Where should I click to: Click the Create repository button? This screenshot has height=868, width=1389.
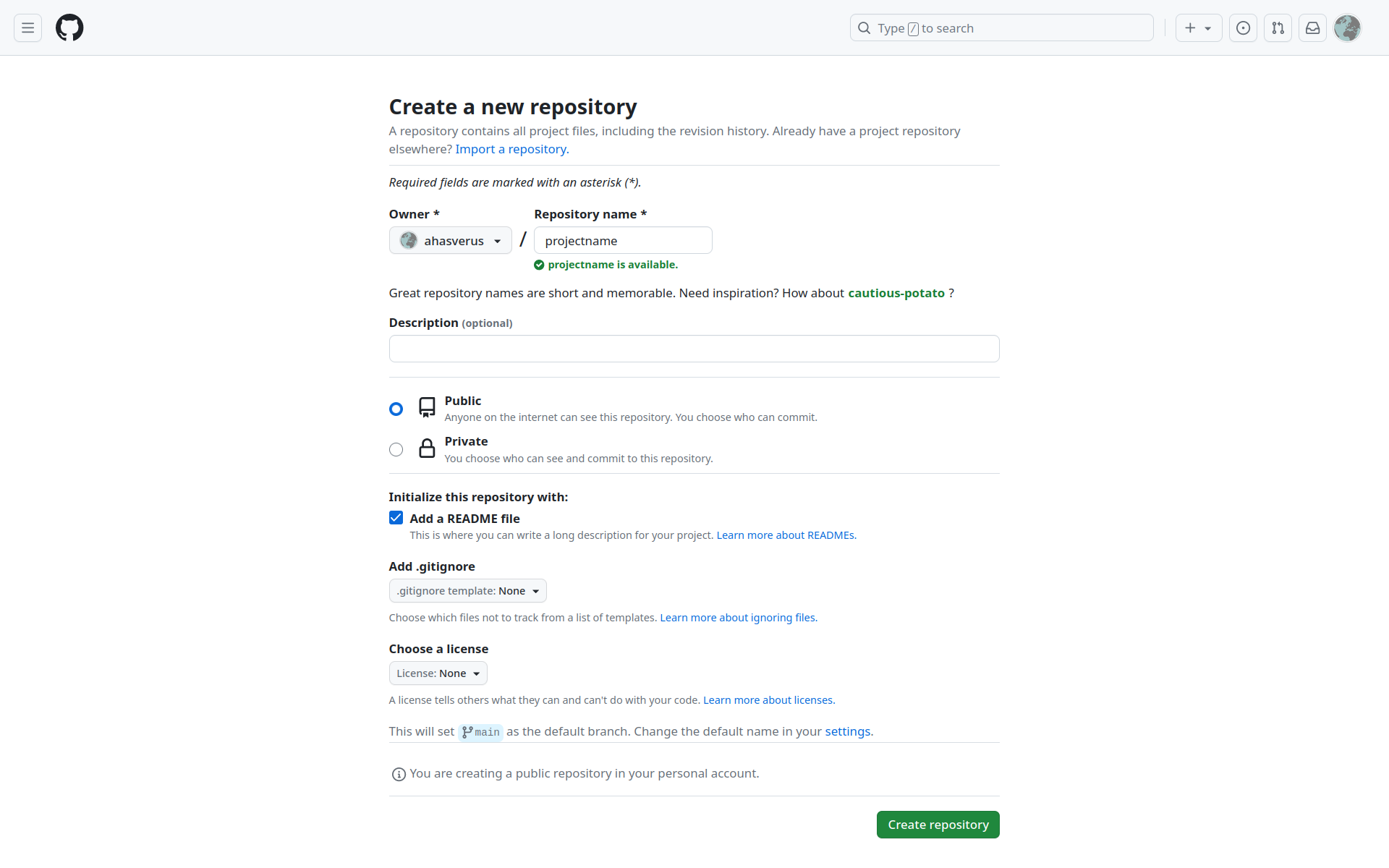938,825
